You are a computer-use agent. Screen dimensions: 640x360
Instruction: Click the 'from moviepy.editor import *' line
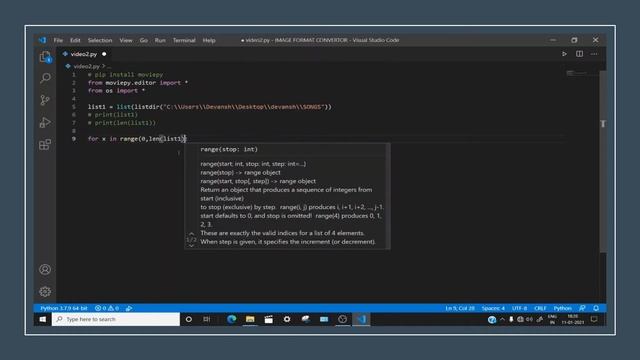coord(138,82)
